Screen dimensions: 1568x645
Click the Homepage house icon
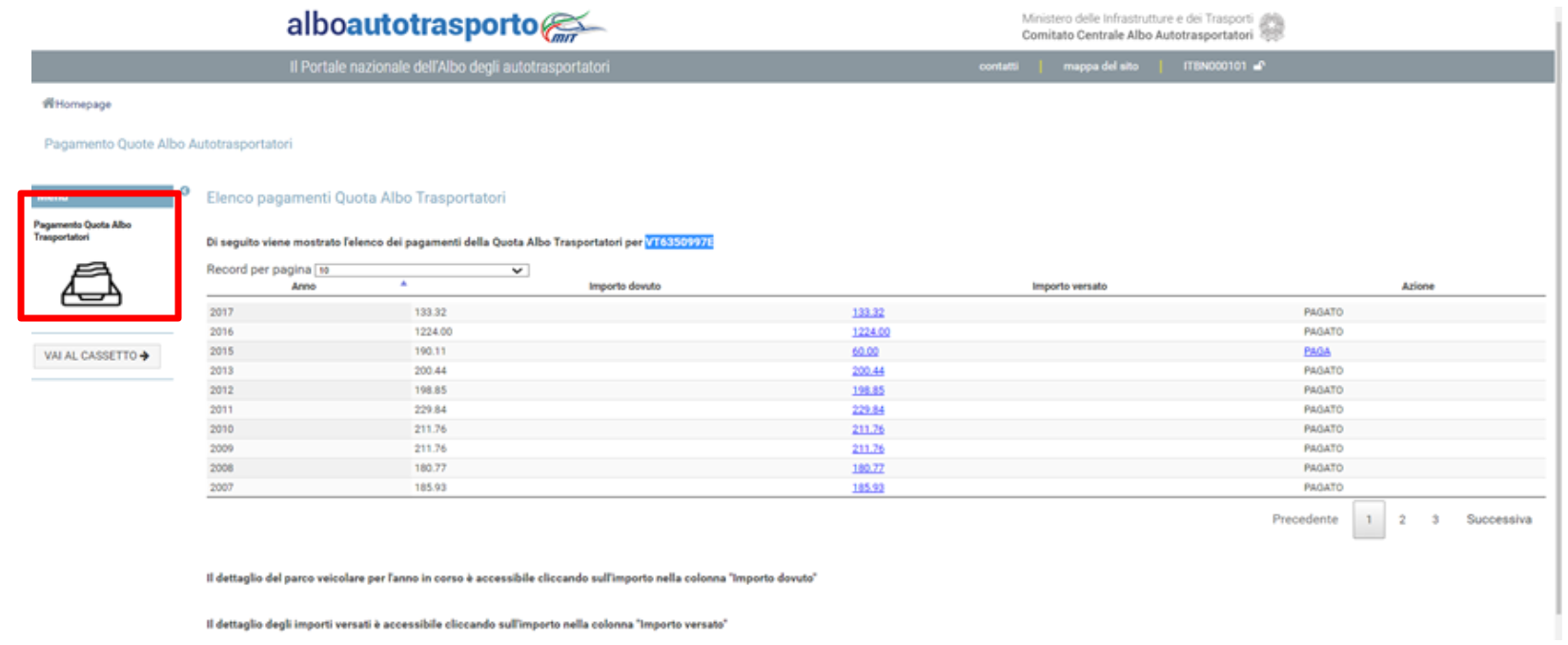(48, 103)
